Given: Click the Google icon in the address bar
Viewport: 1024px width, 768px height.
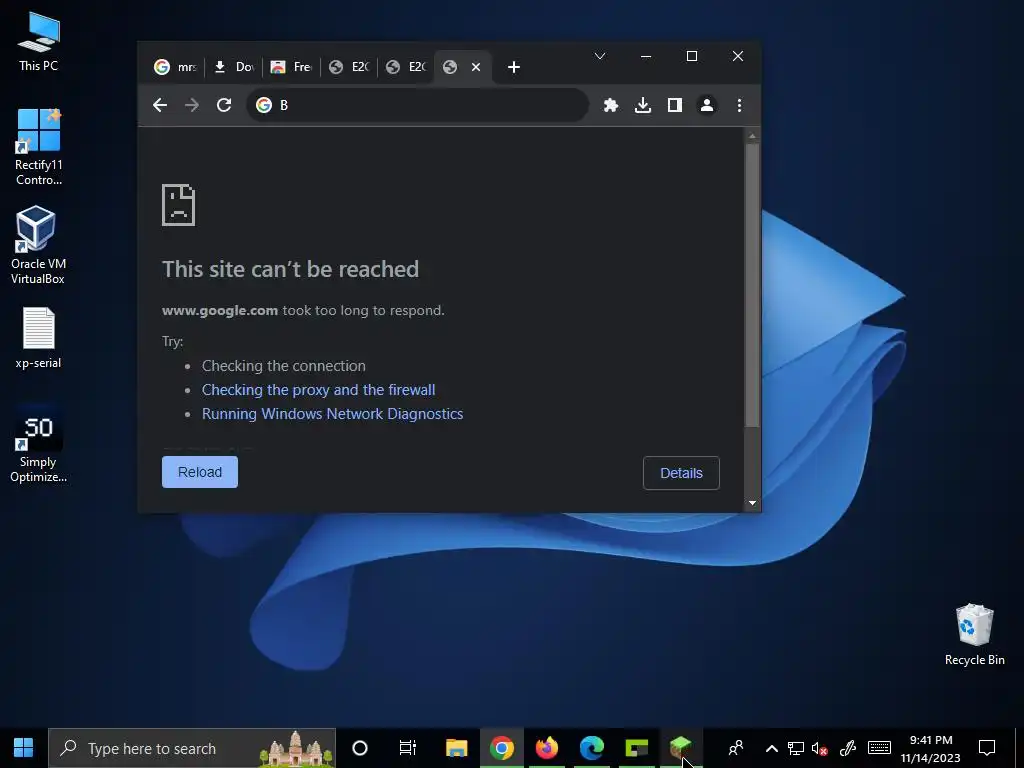Looking at the screenshot, I should (264, 105).
